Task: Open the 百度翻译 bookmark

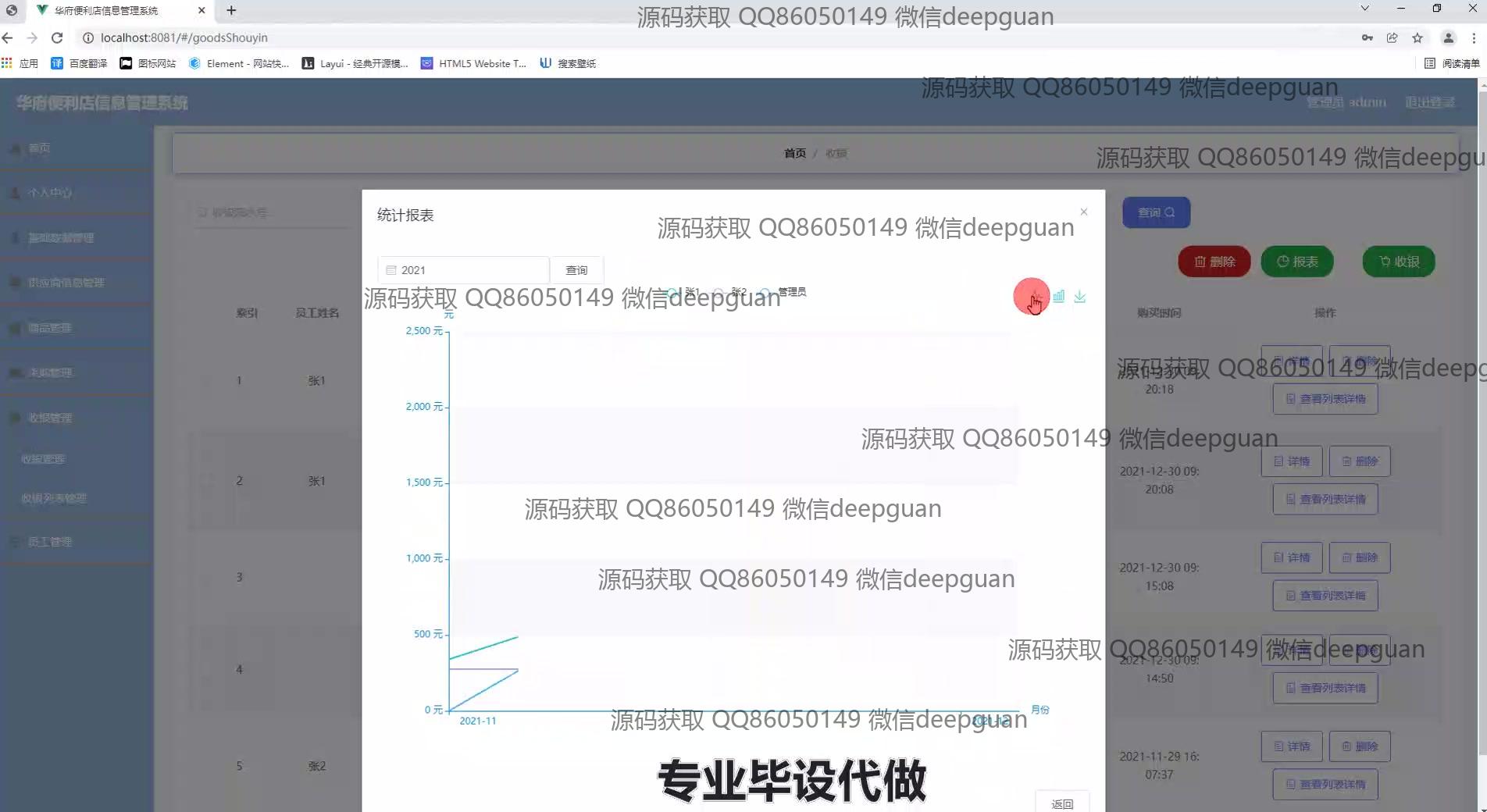Action: 79,63
